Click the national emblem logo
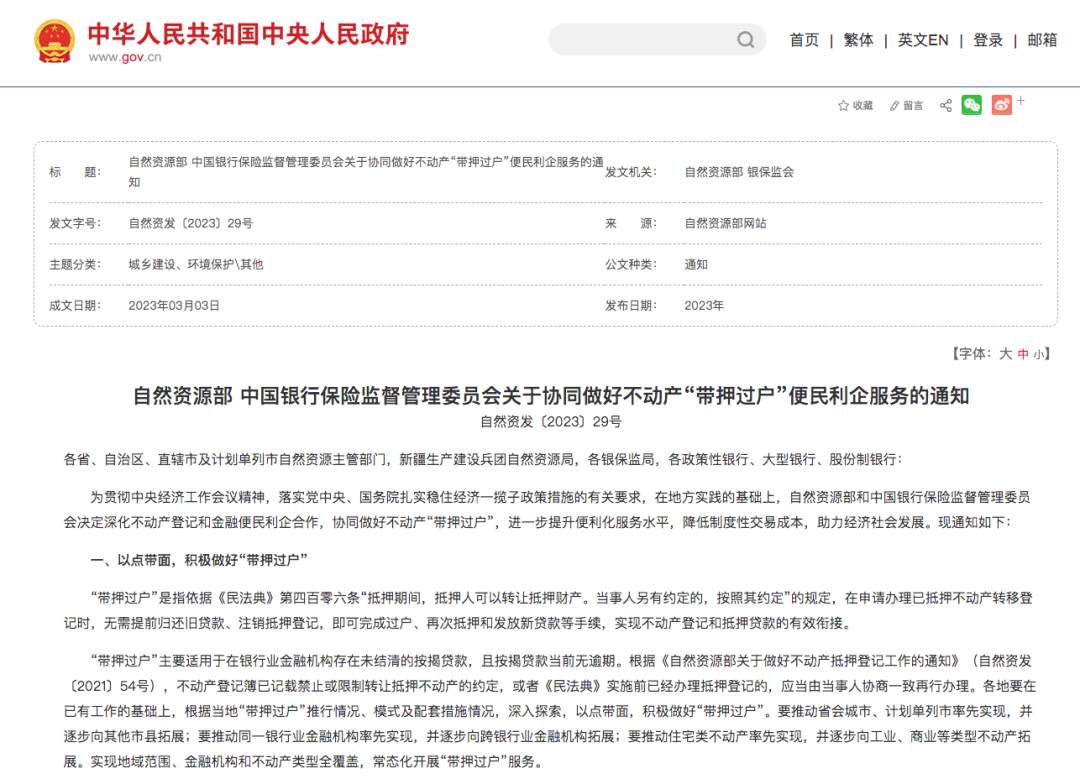Viewport: 1080px width, 779px height. (54, 41)
